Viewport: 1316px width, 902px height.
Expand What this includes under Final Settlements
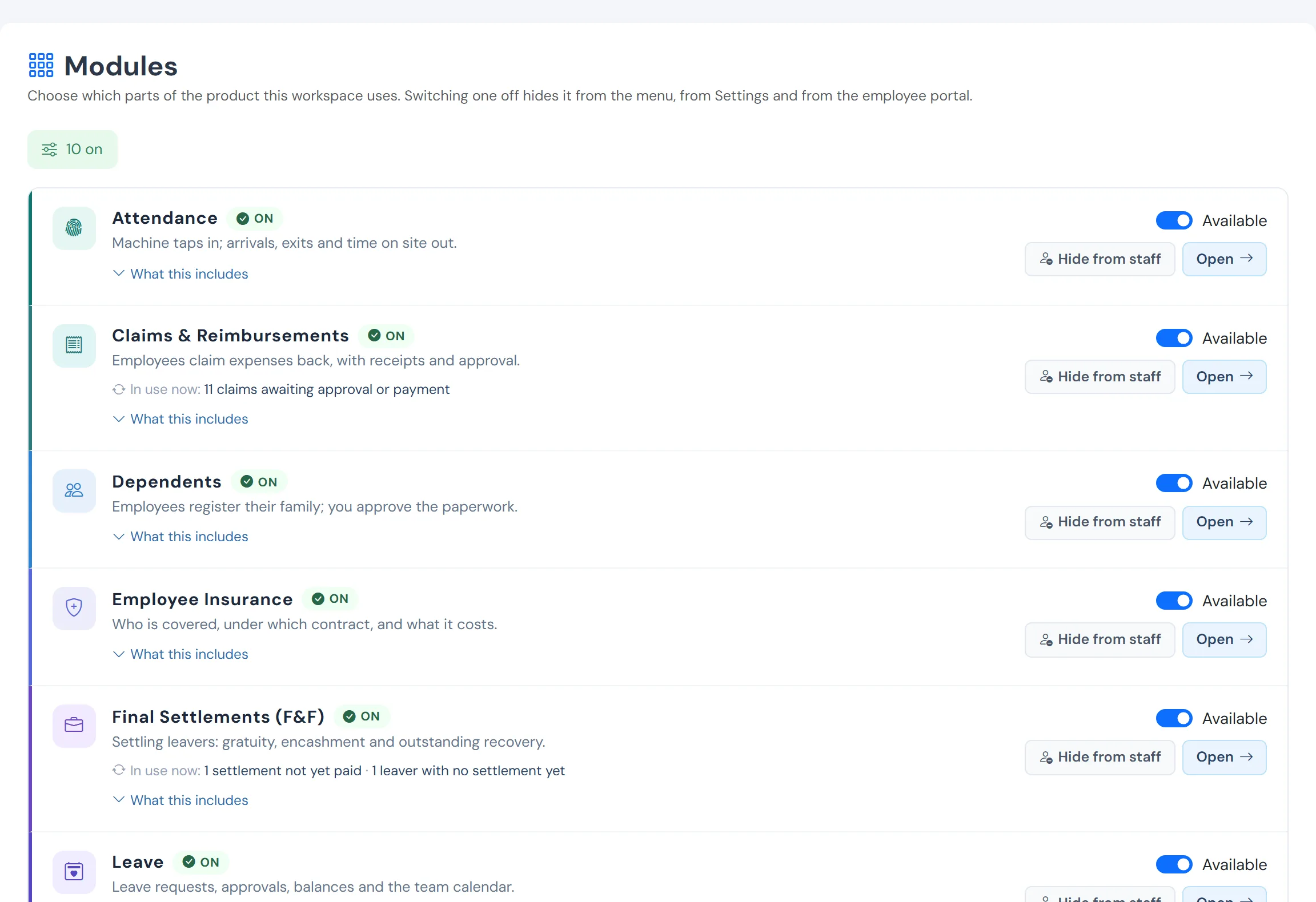tap(180, 800)
